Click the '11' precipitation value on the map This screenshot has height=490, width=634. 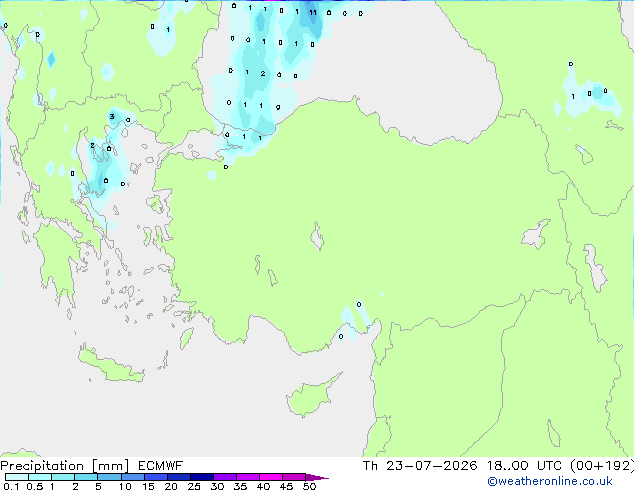tap(313, 13)
